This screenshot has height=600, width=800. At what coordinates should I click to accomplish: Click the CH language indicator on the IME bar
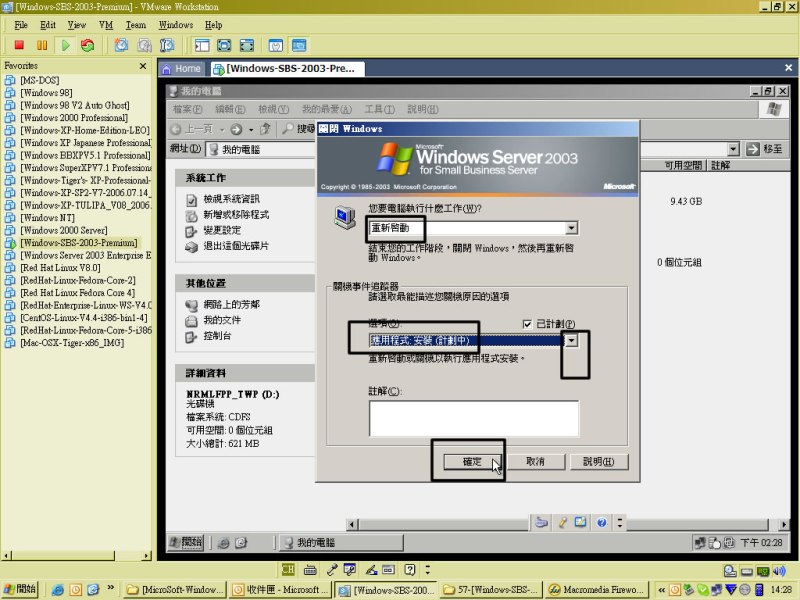coord(288,569)
